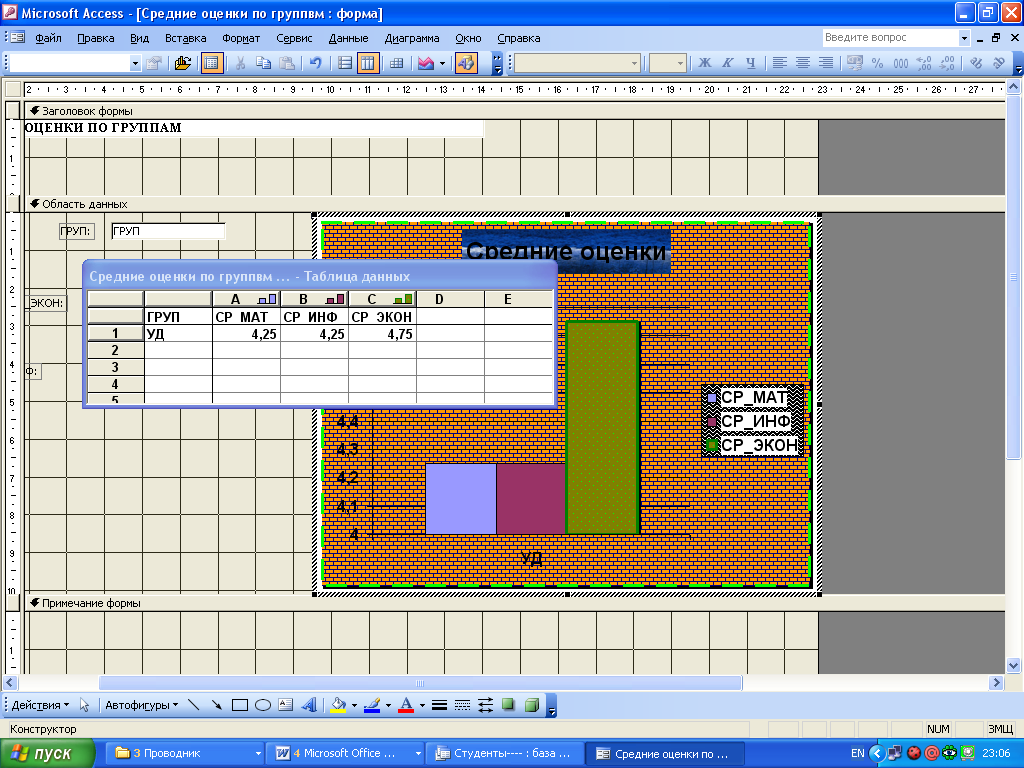Open the Chart Type dropdown arrow
The height and width of the screenshot is (768, 1024).
point(443,63)
